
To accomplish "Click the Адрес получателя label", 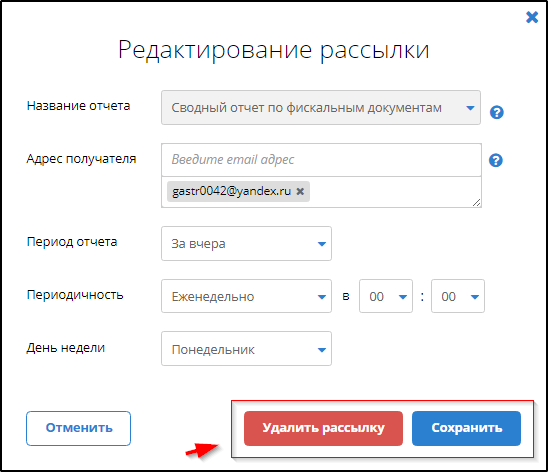I will [81, 159].
